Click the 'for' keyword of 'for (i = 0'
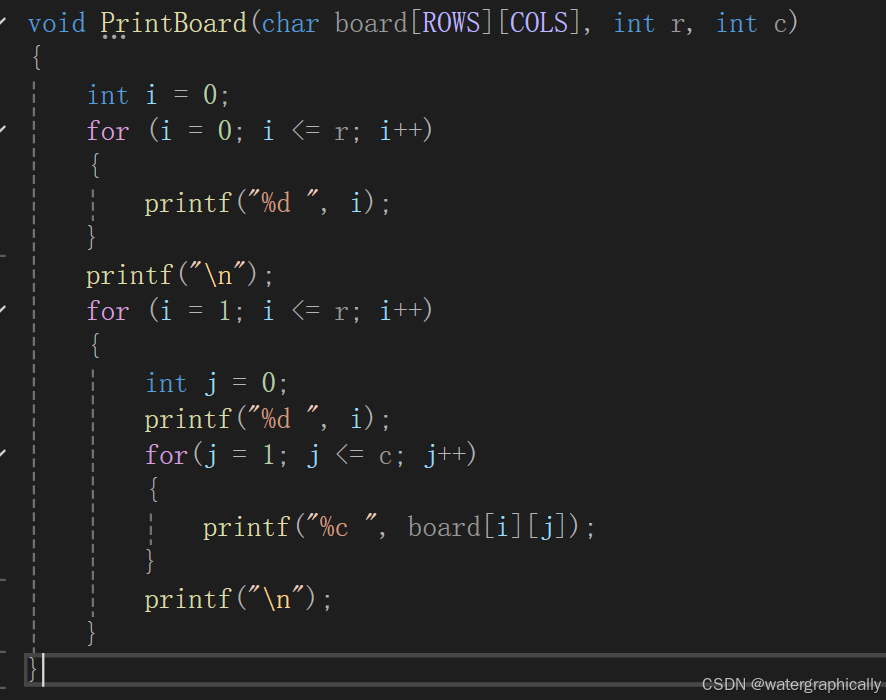This screenshot has height=700, width=886. (x=108, y=131)
